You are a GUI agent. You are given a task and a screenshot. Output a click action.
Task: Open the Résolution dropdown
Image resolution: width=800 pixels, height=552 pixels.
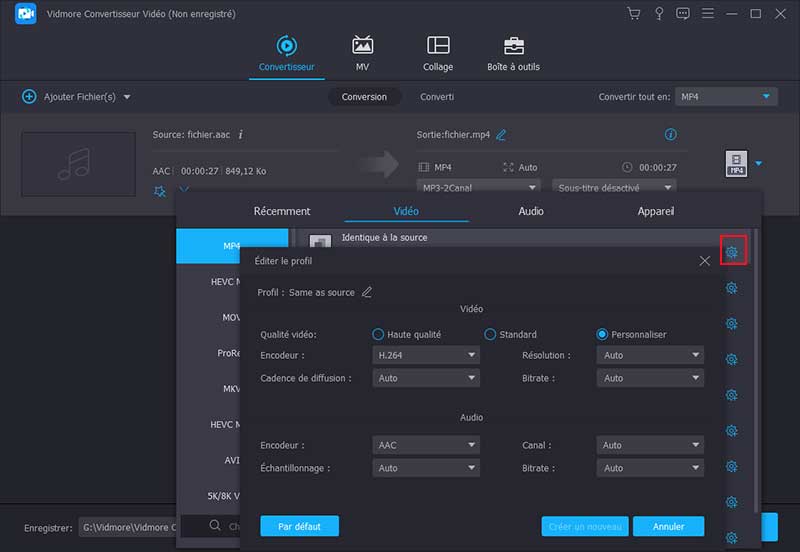[650, 355]
